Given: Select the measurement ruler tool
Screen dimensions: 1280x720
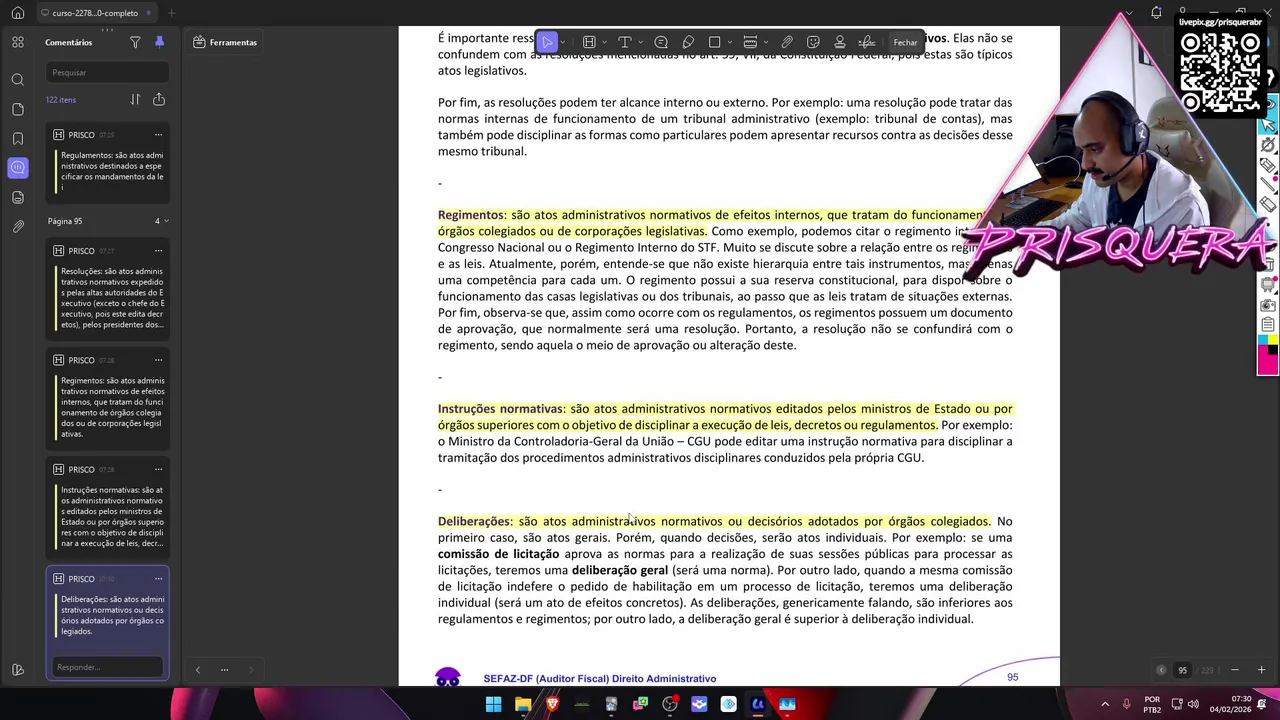Looking at the screenshot, I should click(x=750, y=42).
